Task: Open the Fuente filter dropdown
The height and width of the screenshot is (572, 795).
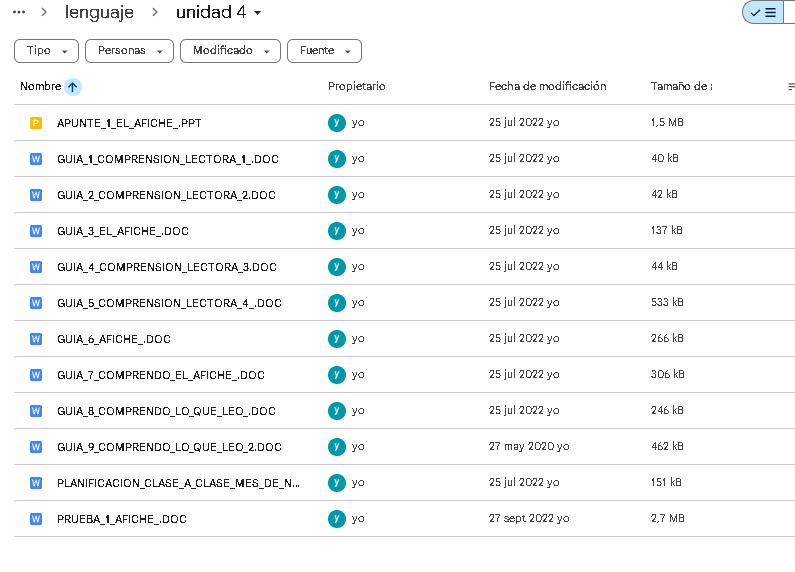Action: point(324,51)
